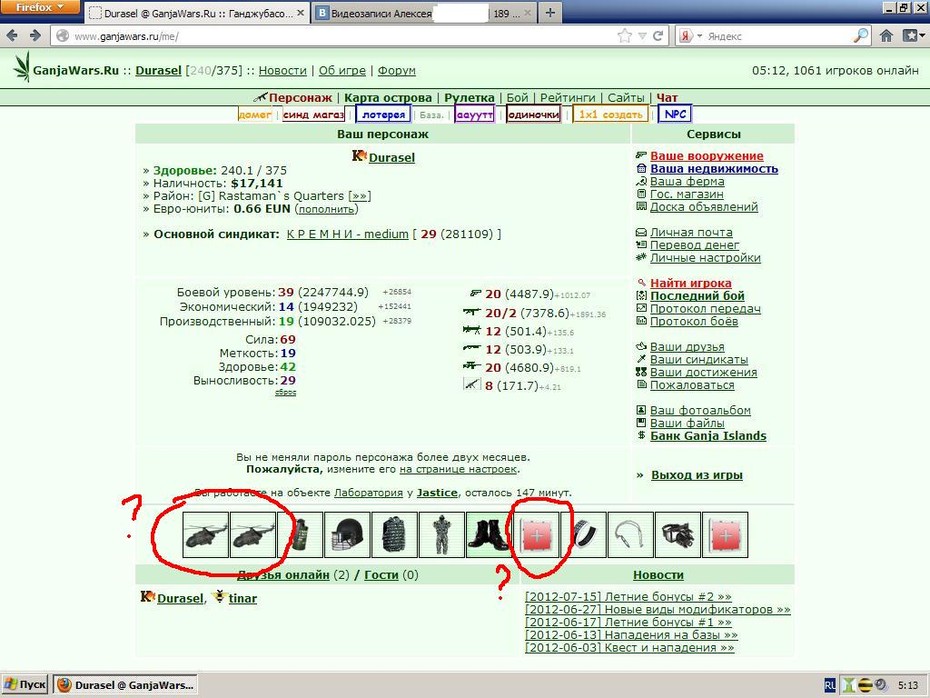Select the camouflage suit slot
This screenshot has height=698, width=930.
pyautogui.click(x=442, y=535)
